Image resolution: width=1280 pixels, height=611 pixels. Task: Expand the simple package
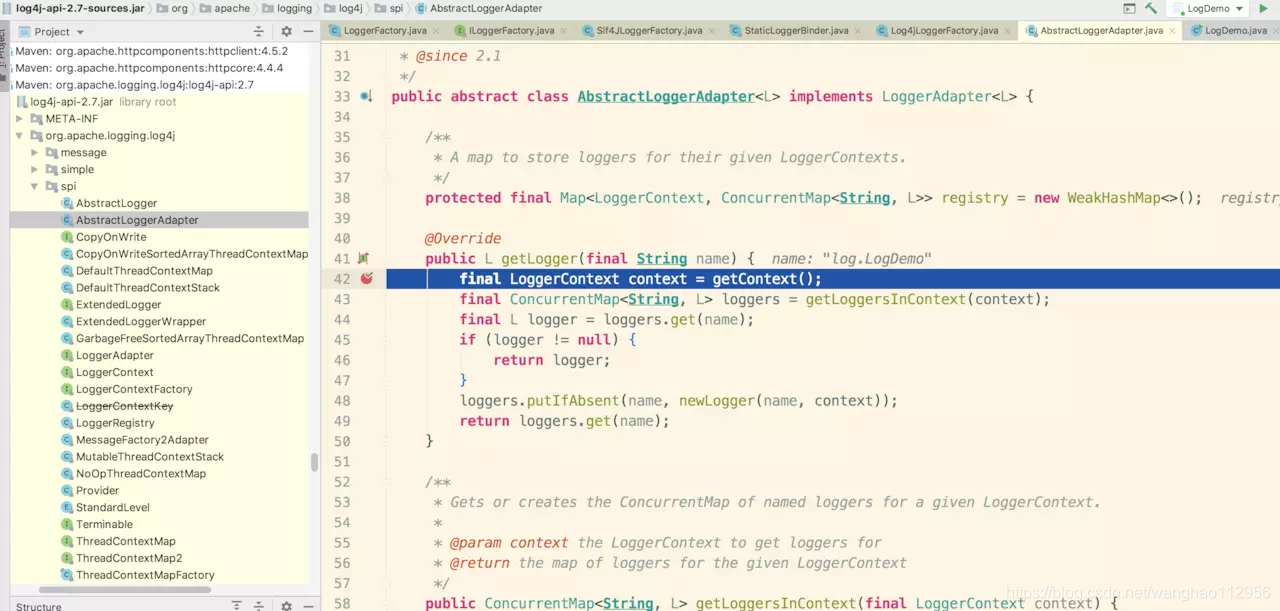tap(34, 169)
